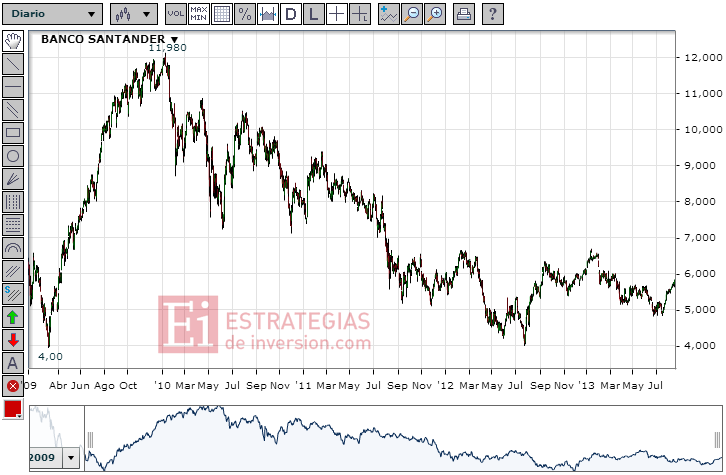726x475 pixels.
Task: Click the '13 year label on time axis
Action: tap(586, 385)
